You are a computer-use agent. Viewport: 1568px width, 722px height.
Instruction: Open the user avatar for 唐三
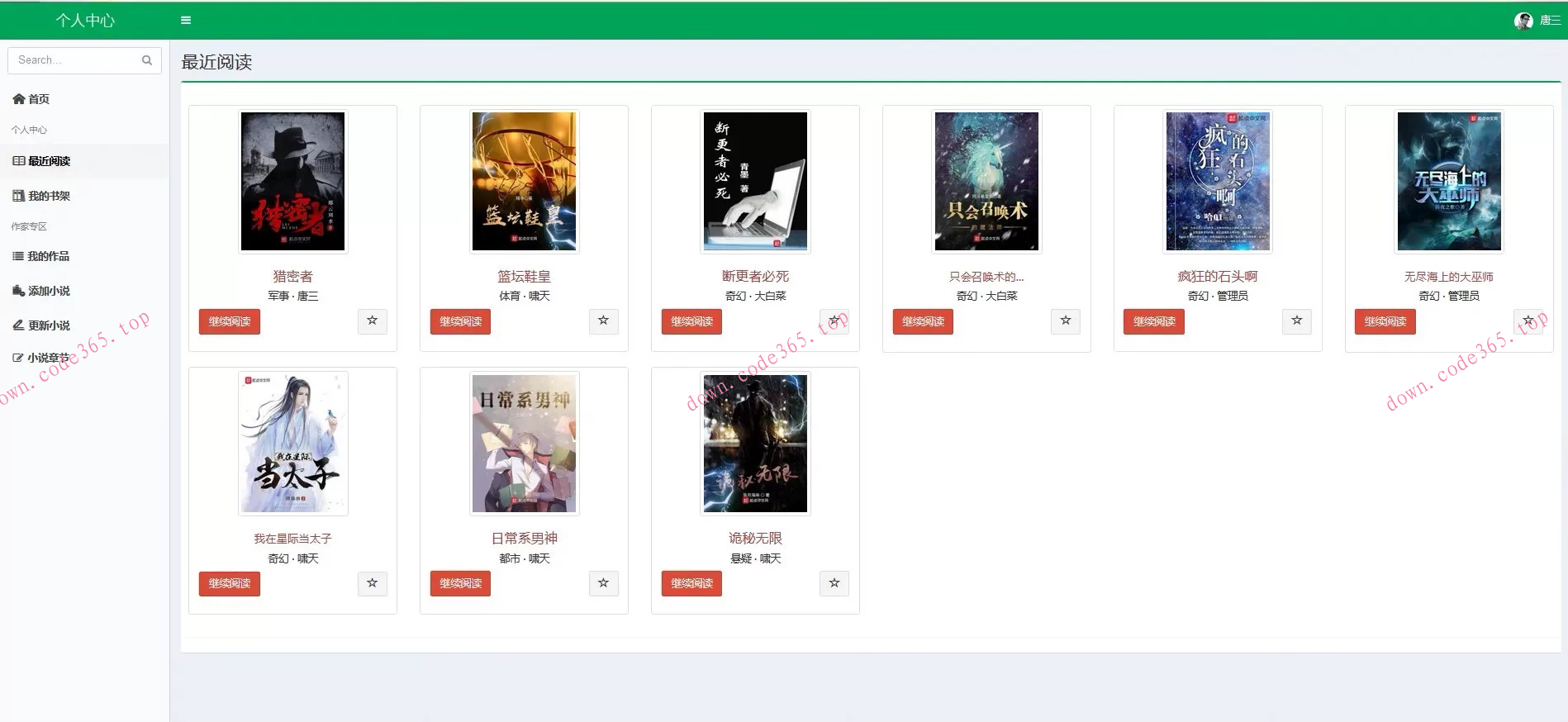tap(1523, 21)
